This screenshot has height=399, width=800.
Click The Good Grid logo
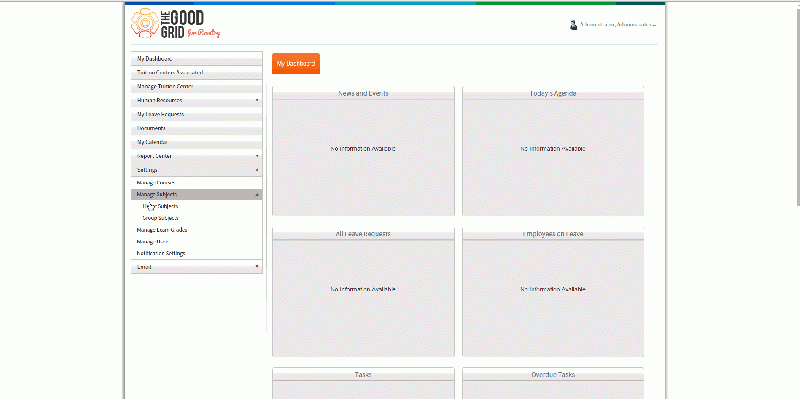point(176,24)
